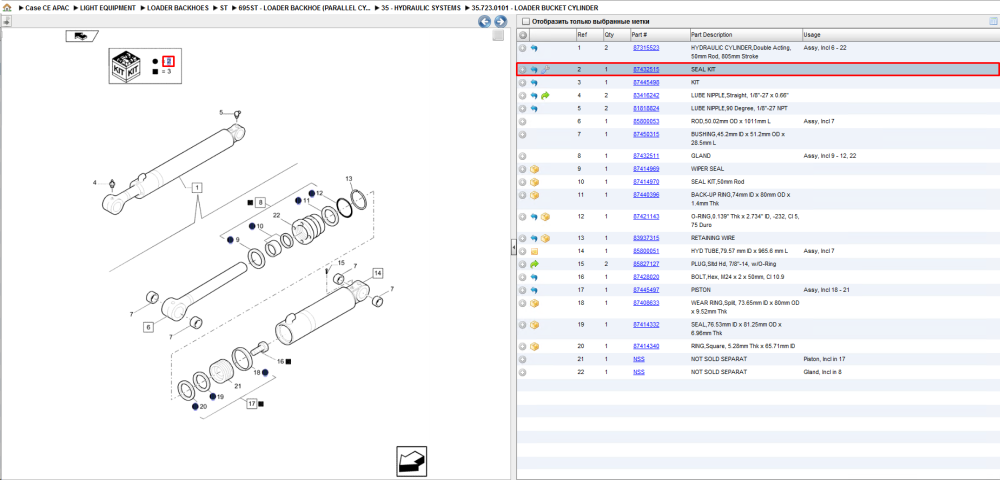The height and width of the screenshot is (480, 1000).
Task: Click the box icon on WEAR RING row
Action: pyautogui.click(x=534, y=303)
